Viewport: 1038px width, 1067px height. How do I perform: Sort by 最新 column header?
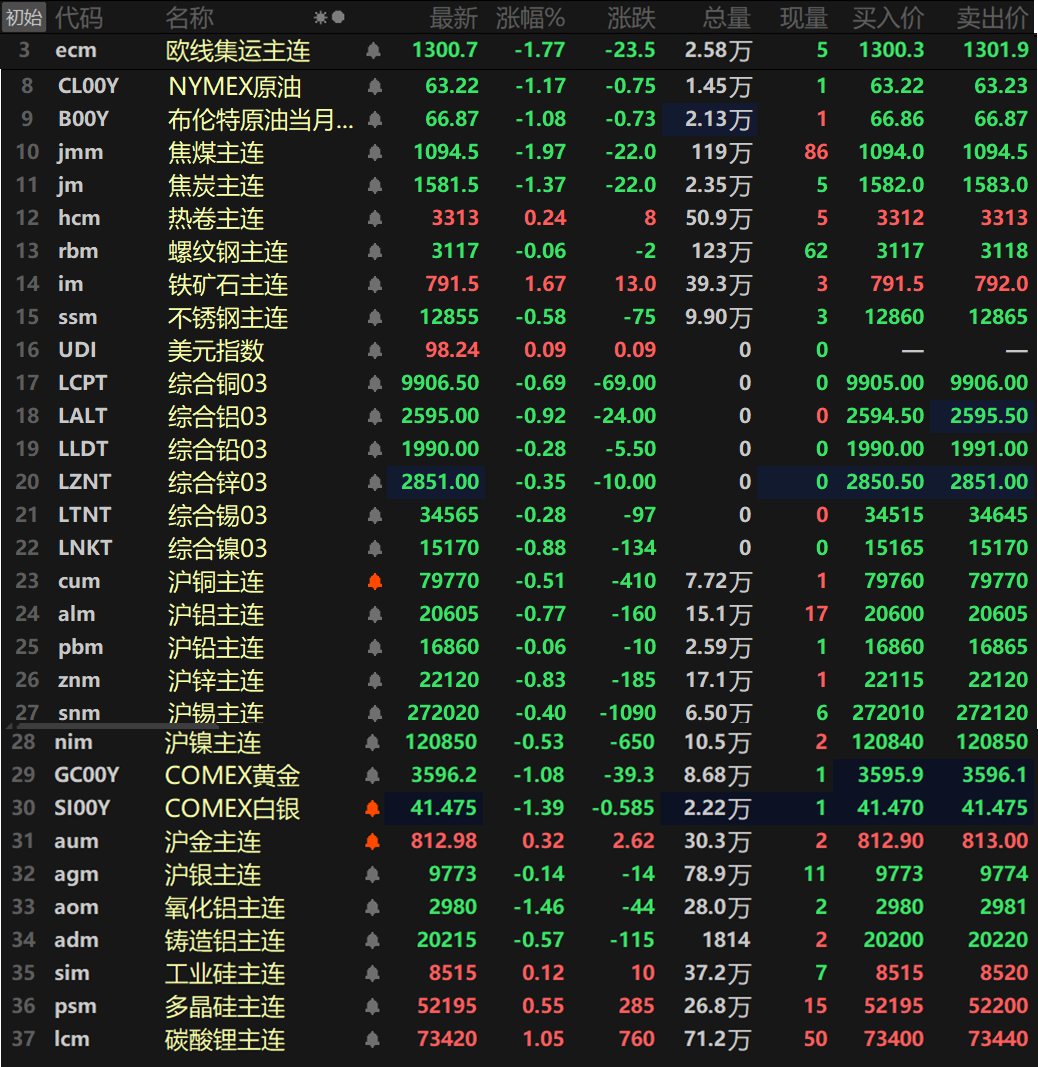point(453,17)
